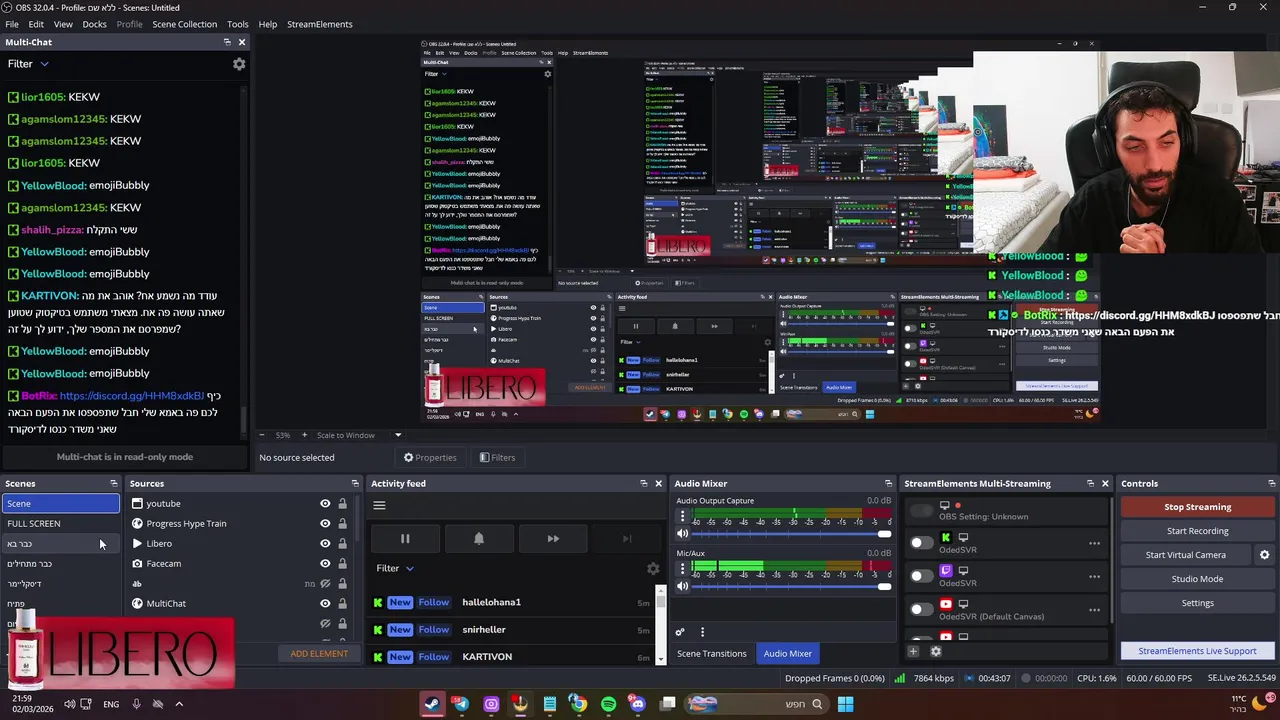Viewport: 1280px width, 720px height.
Task: Open the Activity feed hamburger menu
Action: pos(379,506)
